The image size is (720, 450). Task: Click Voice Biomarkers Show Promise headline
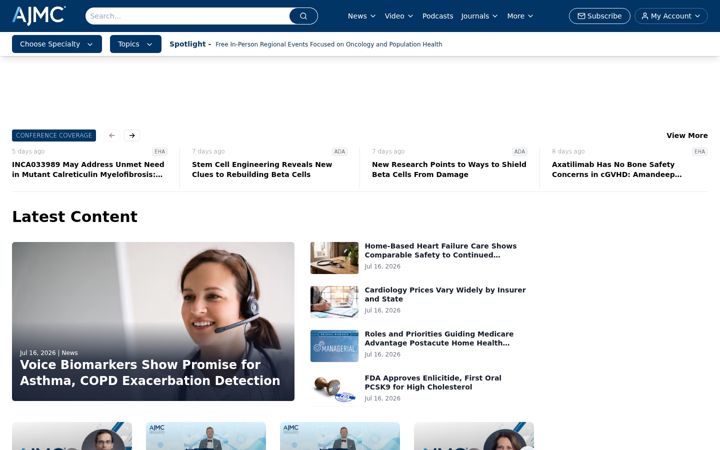(x=150, y=372)
